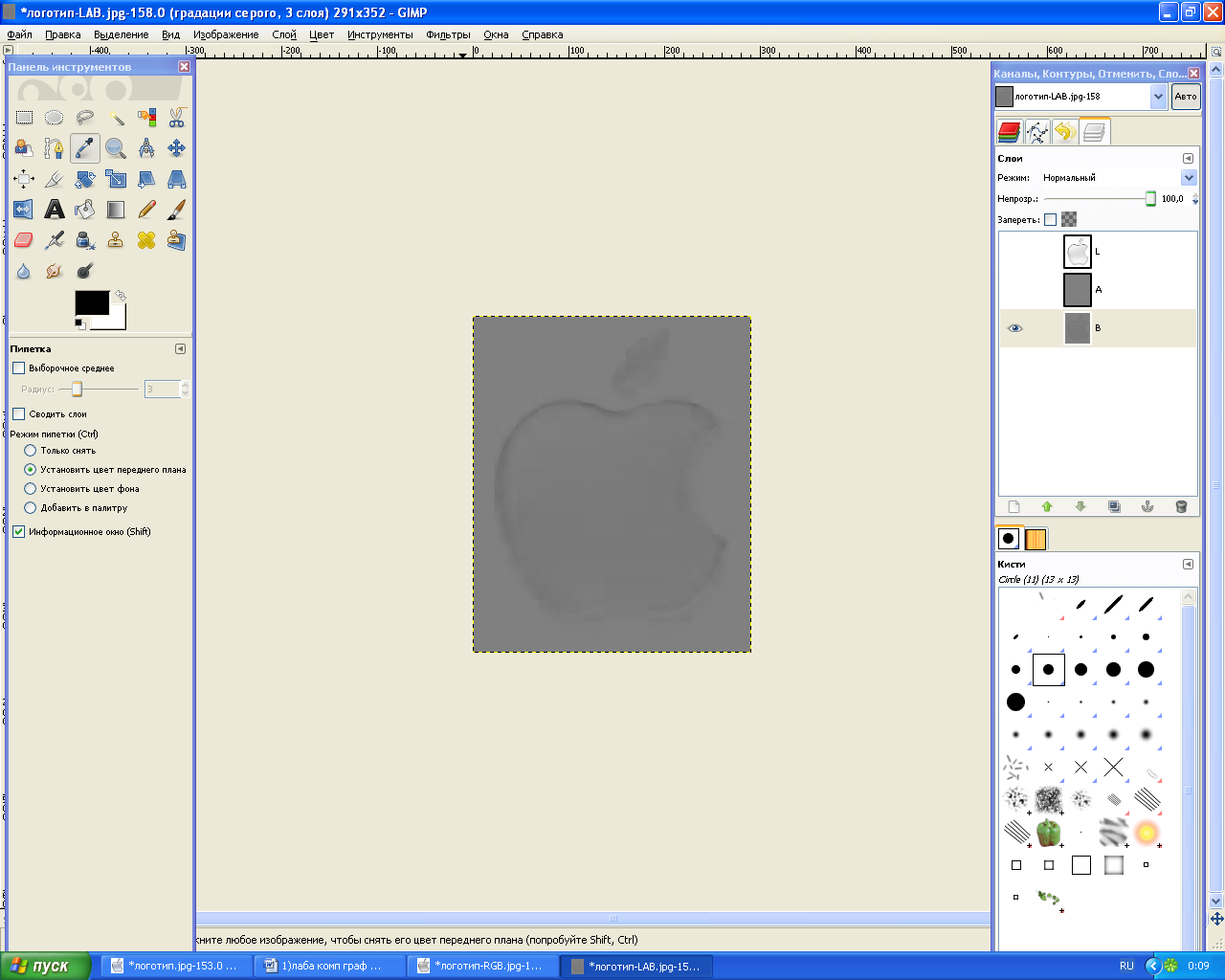
Task: Open the Режим Нормальный dropdown
Action: (1189, 177)
